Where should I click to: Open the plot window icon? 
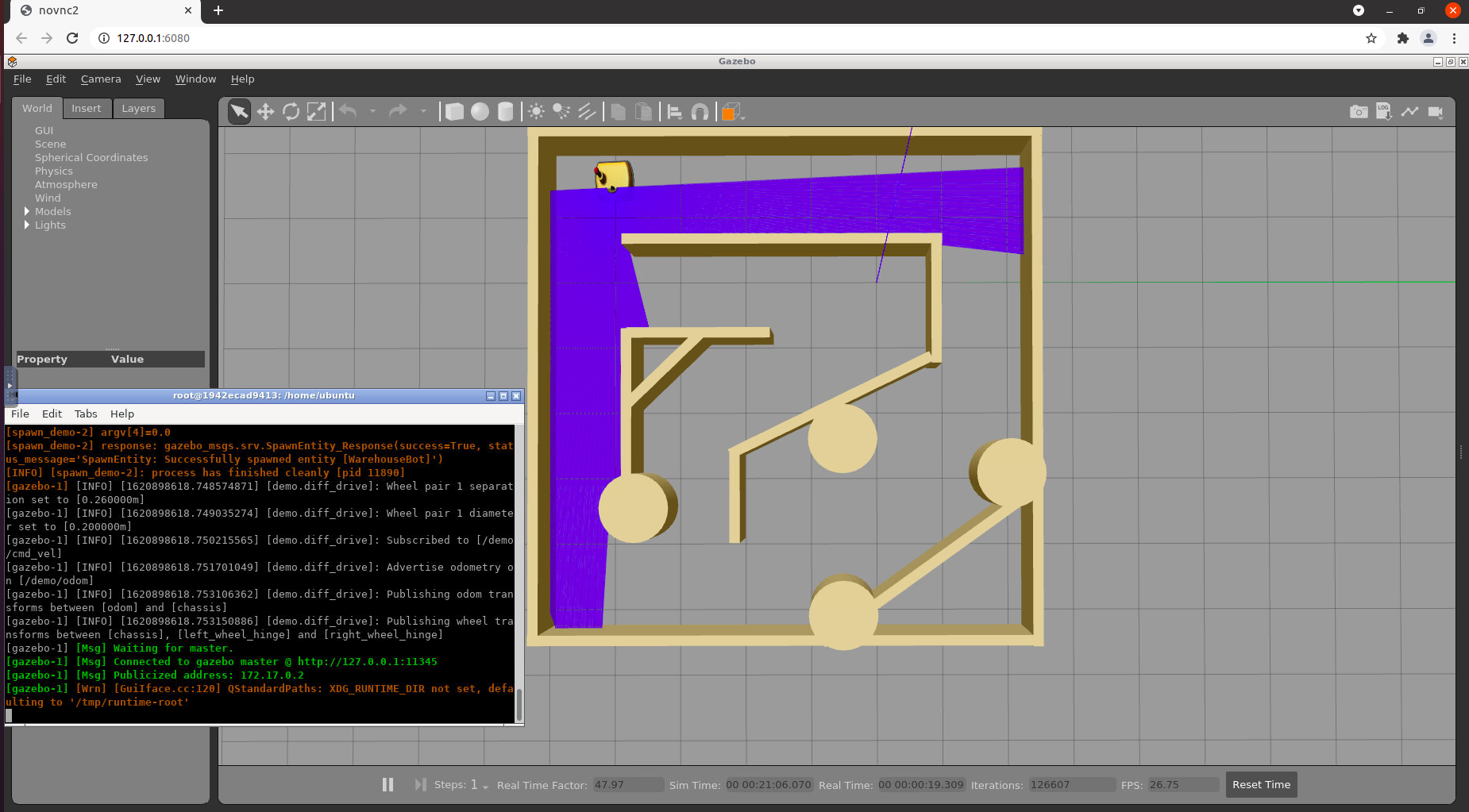(1409, 112)
